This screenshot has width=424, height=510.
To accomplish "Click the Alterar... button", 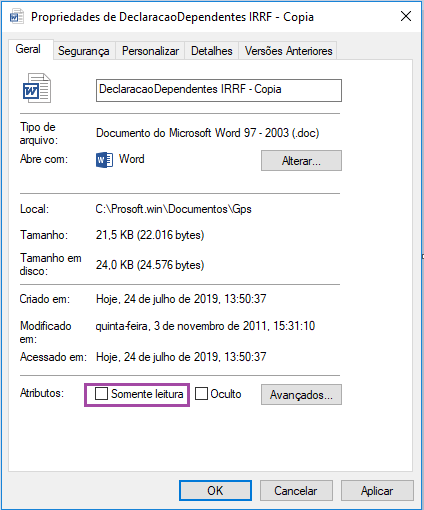I will coord(301,161).
